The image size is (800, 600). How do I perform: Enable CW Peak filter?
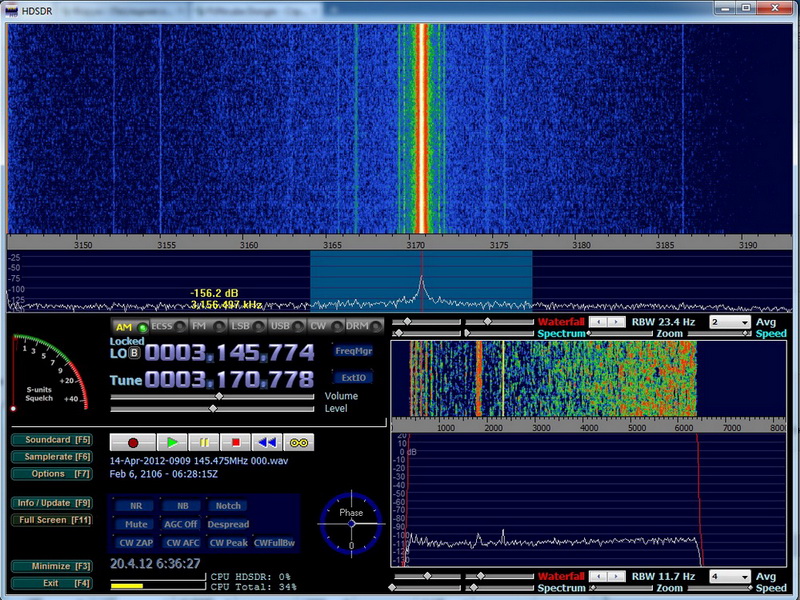(228, 543)
